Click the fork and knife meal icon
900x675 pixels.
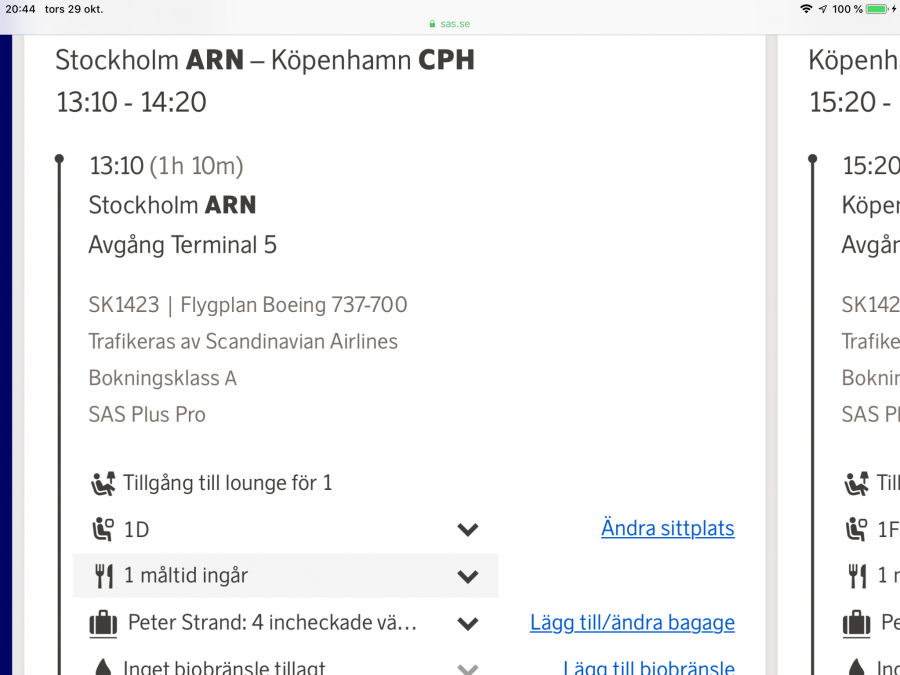[x=104, y=576]
